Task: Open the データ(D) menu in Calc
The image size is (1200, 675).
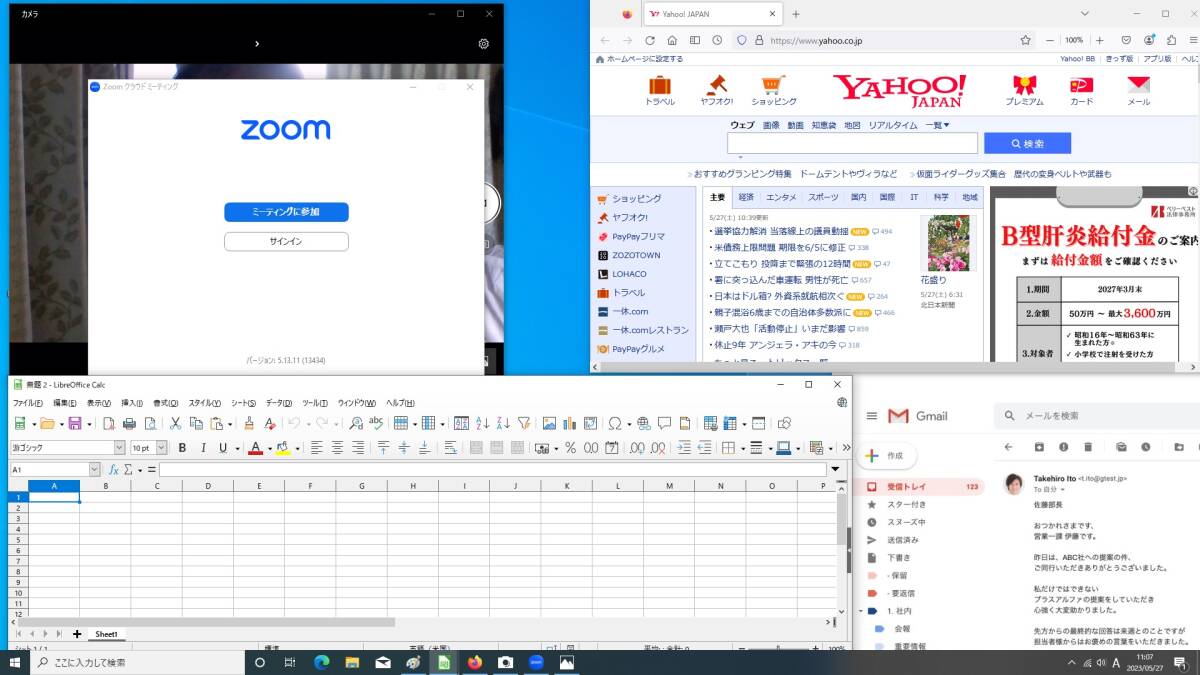Action: (x=279, y=402)
